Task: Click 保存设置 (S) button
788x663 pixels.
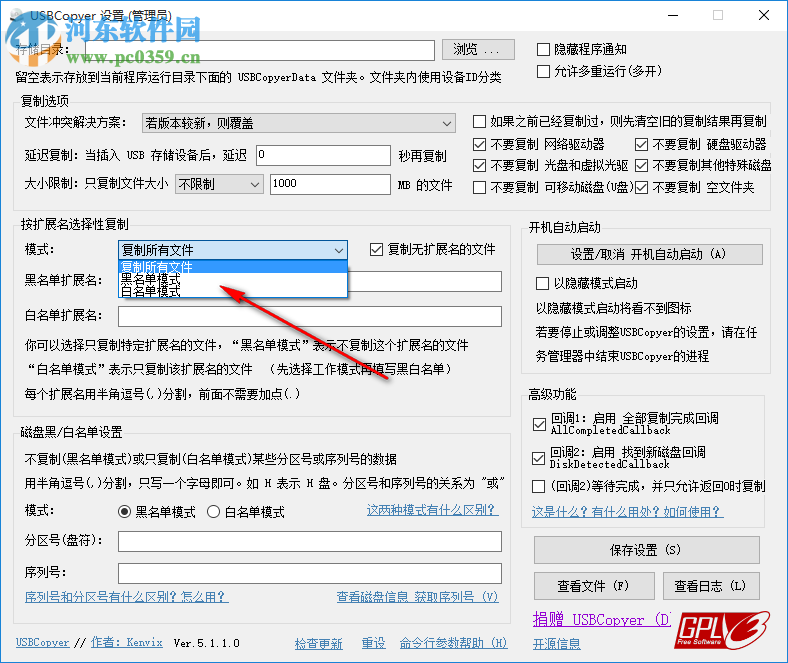Action: [646, 550]
